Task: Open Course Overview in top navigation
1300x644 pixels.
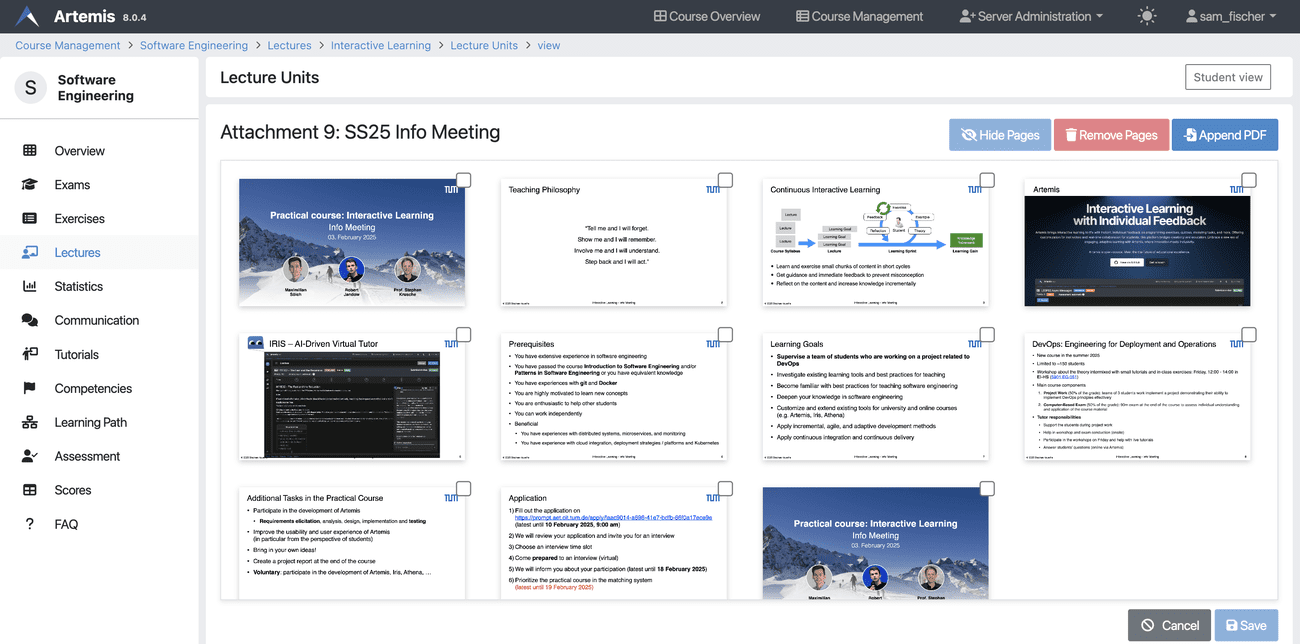Action: (x=706, y=16)
